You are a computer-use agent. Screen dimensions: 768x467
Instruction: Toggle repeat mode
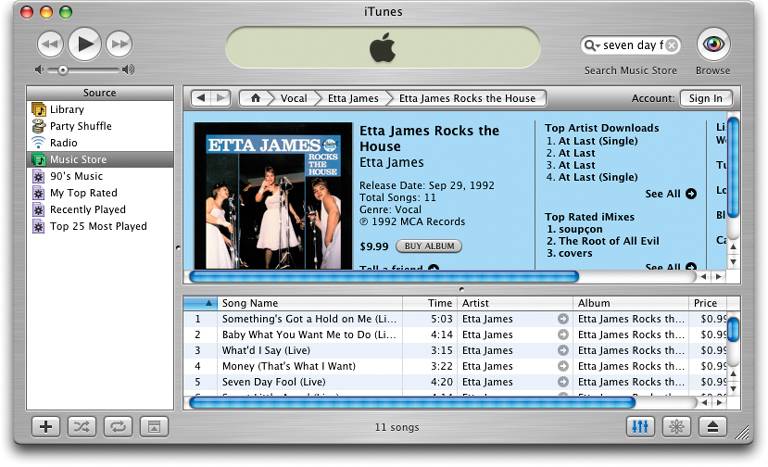[x=117, y=426]
